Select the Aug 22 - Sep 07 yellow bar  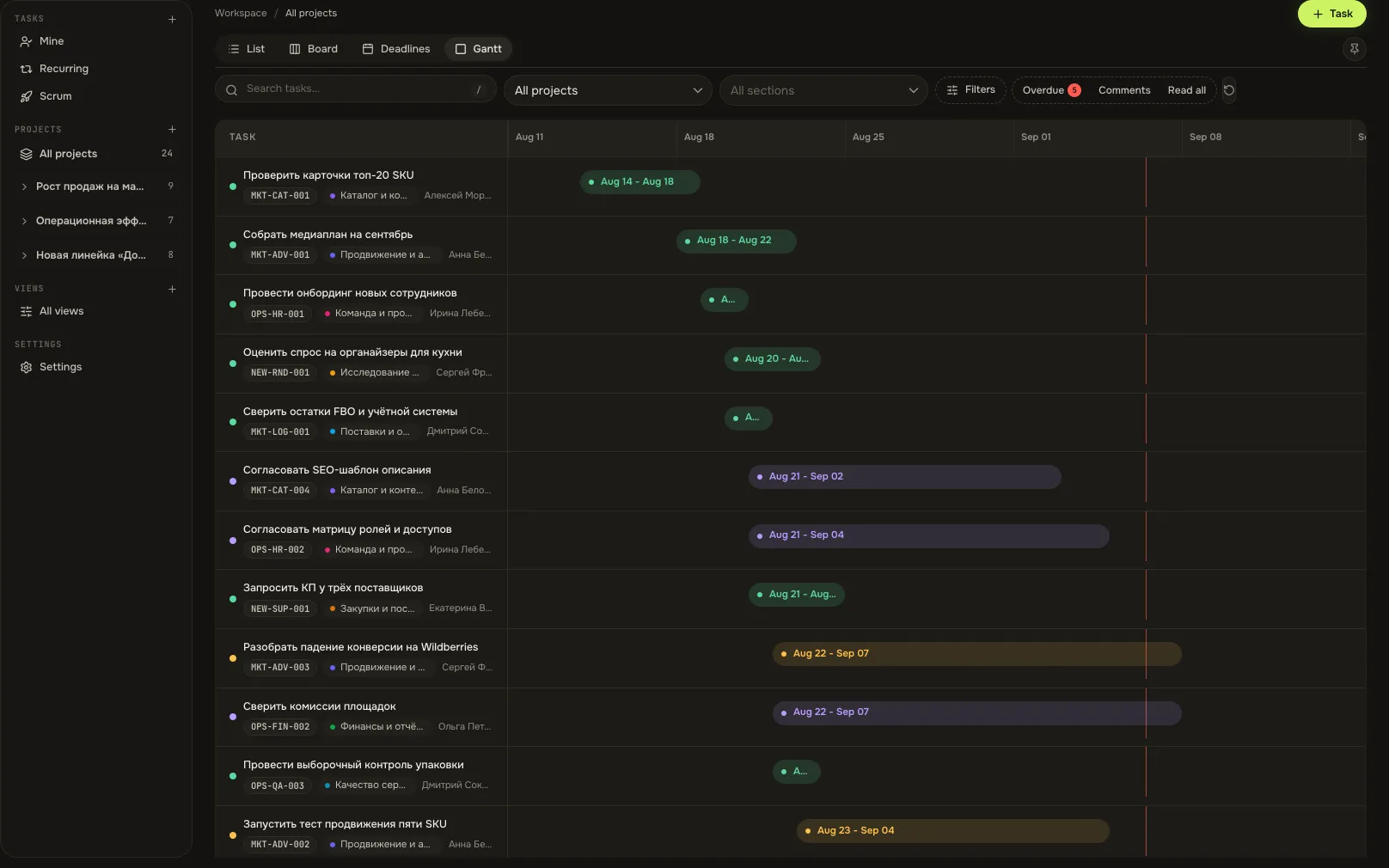click(976, 654)
